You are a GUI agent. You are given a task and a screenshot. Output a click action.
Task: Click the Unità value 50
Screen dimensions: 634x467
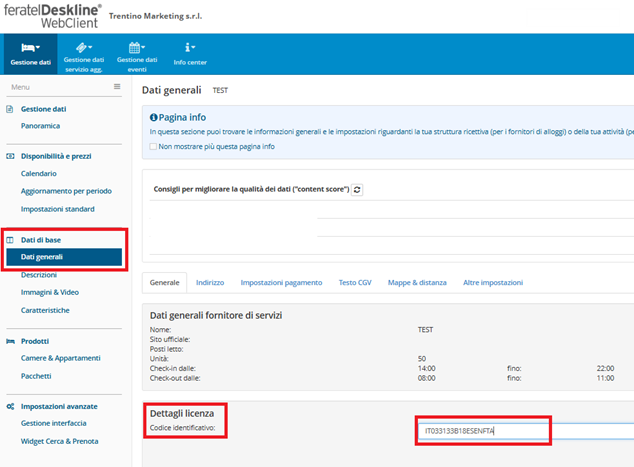(x=422, y=359)
